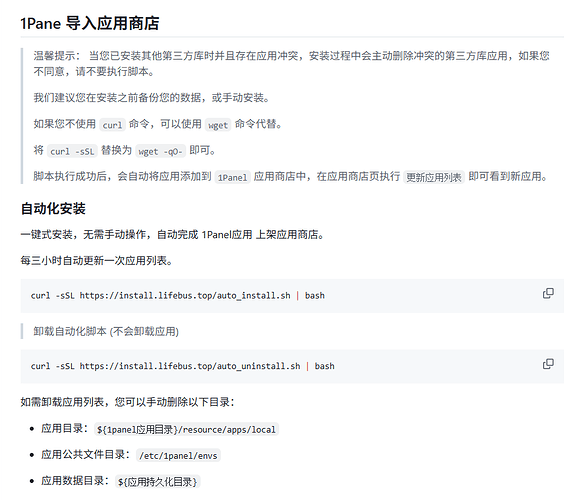Click the '自动化安装' section heading

tap(53, 208)
